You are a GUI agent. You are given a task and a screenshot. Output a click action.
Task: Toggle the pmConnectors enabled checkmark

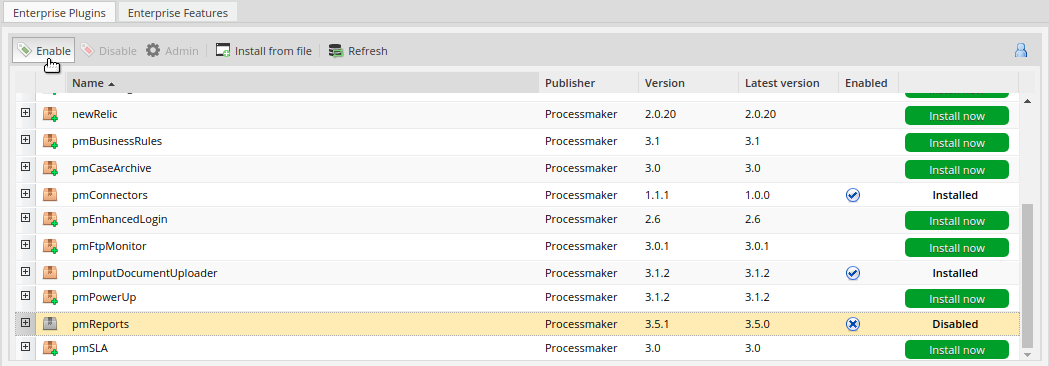(853, 195)
